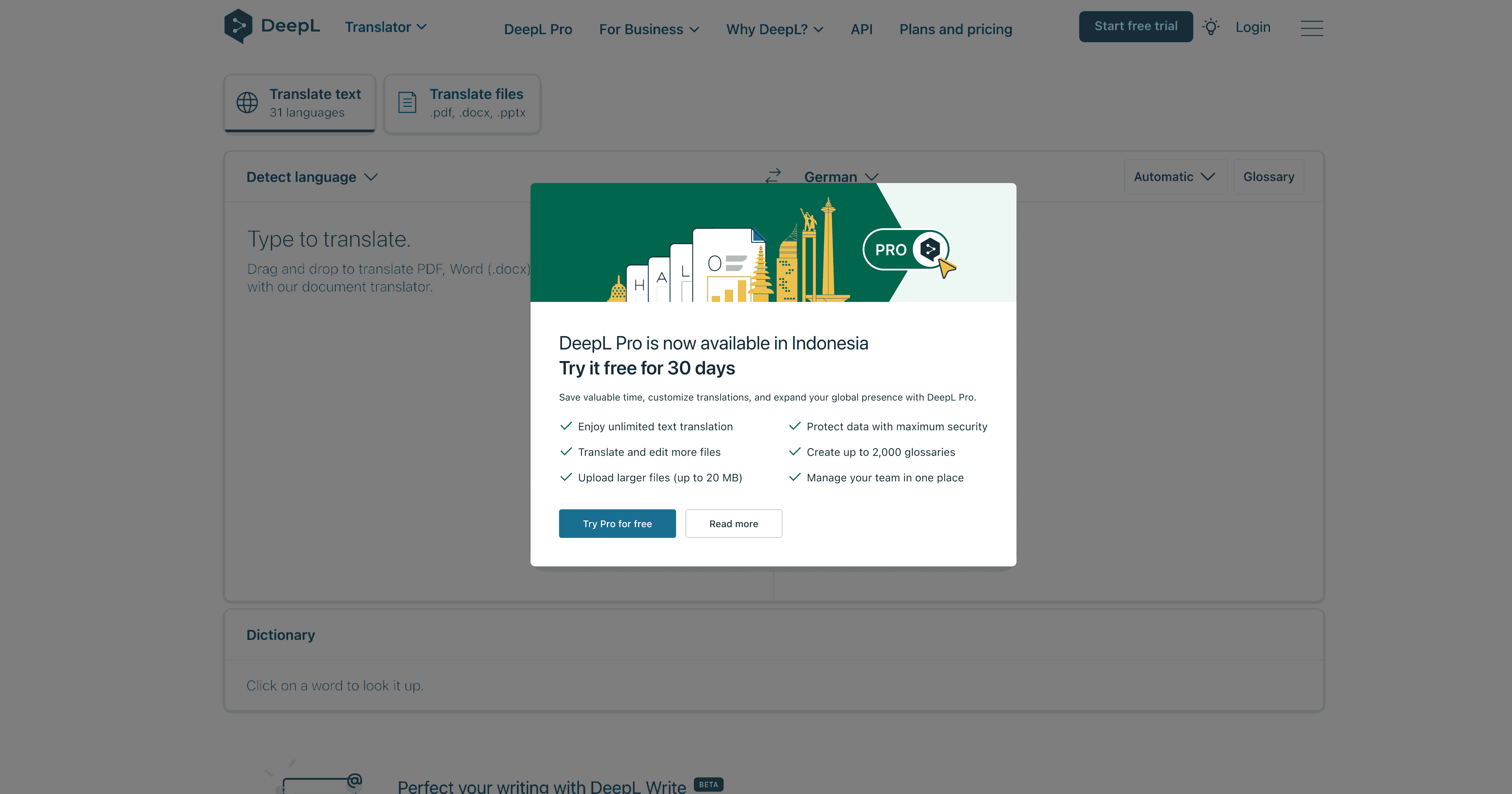Image resolution: width=1512 pixels, height=794 pixels.
Task: Open the German target language selector
Action: pos(841,177)
